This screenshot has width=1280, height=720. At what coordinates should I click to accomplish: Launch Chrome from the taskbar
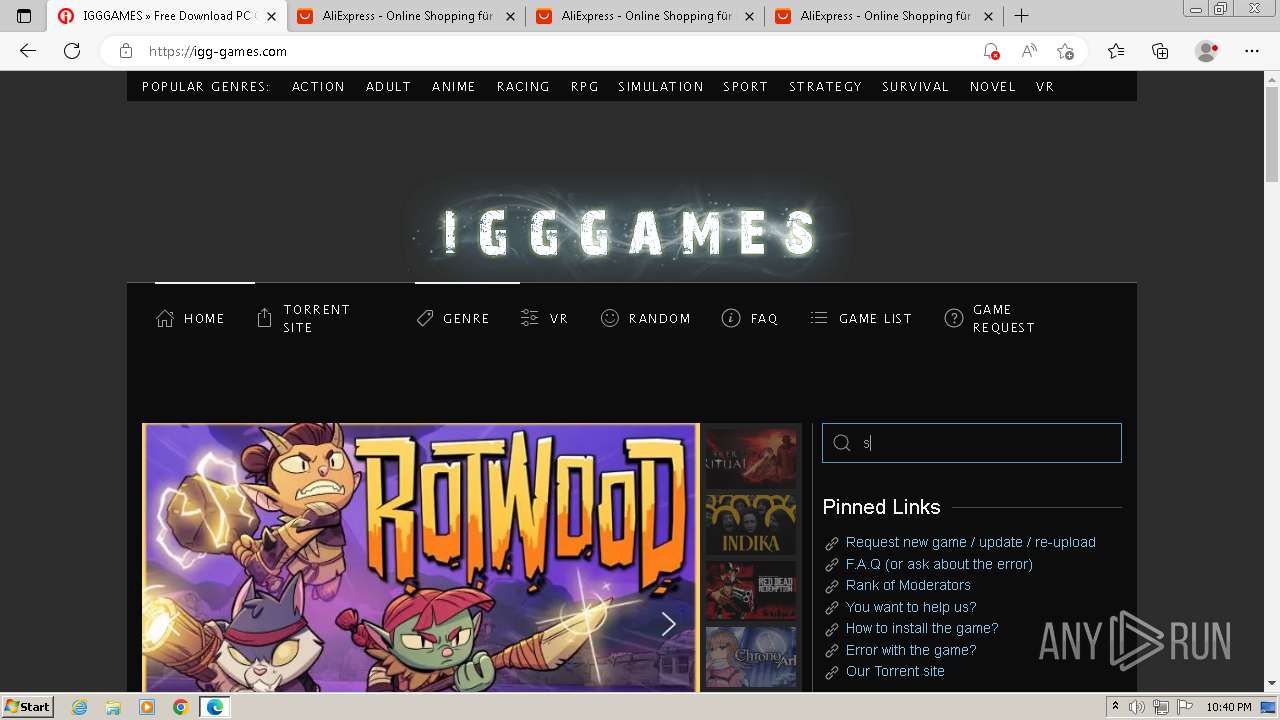[x=180, y=707]
